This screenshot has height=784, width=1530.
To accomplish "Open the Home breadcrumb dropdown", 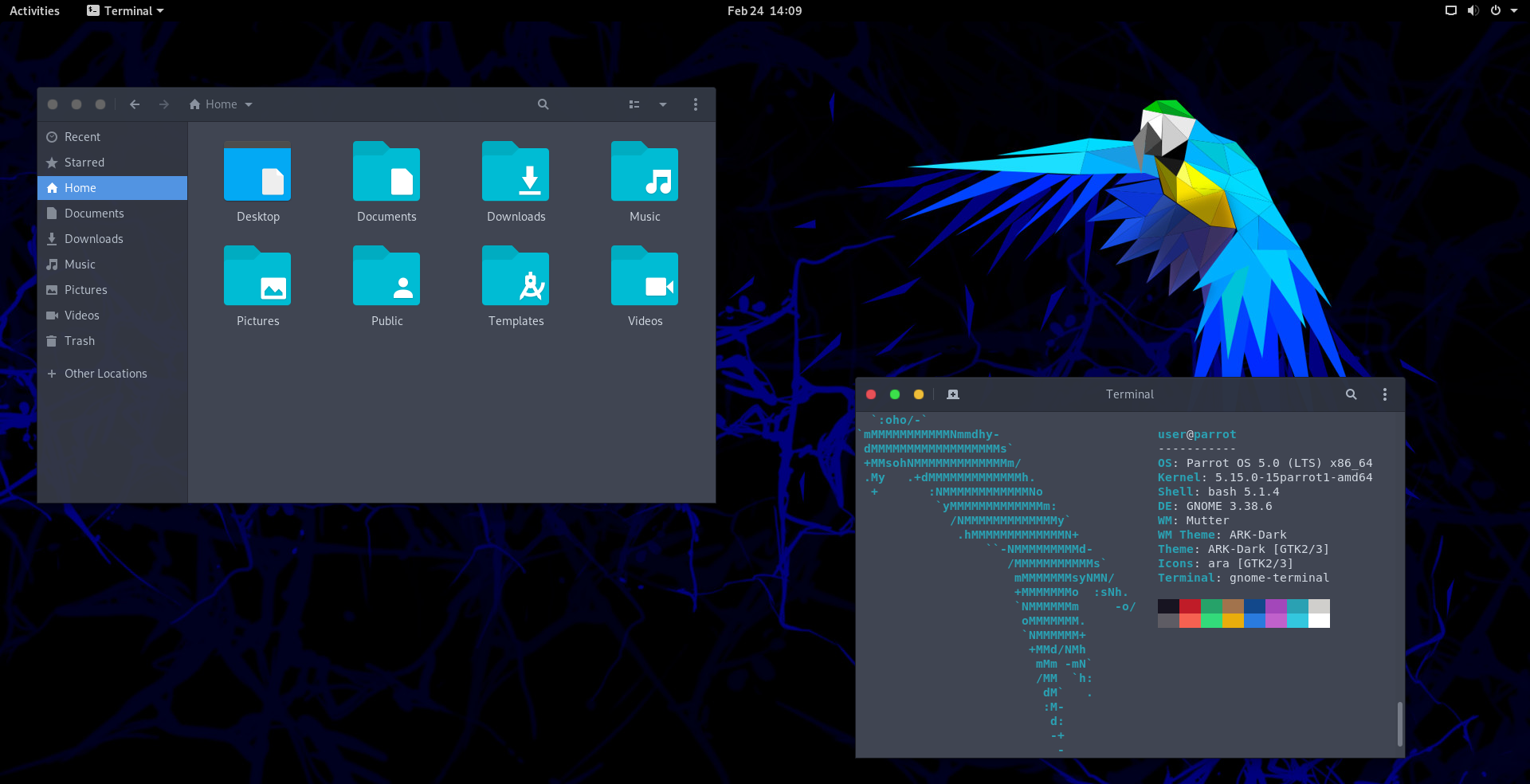I will coord(248,104).
